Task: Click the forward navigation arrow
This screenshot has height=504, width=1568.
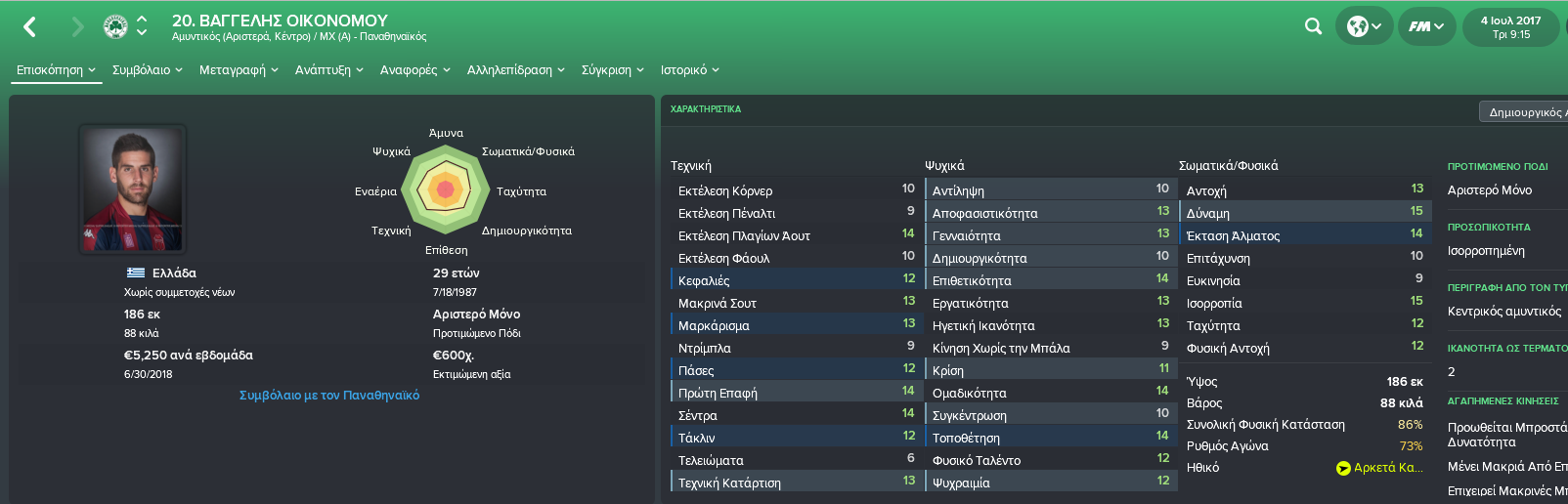Action: coord(78,26)
